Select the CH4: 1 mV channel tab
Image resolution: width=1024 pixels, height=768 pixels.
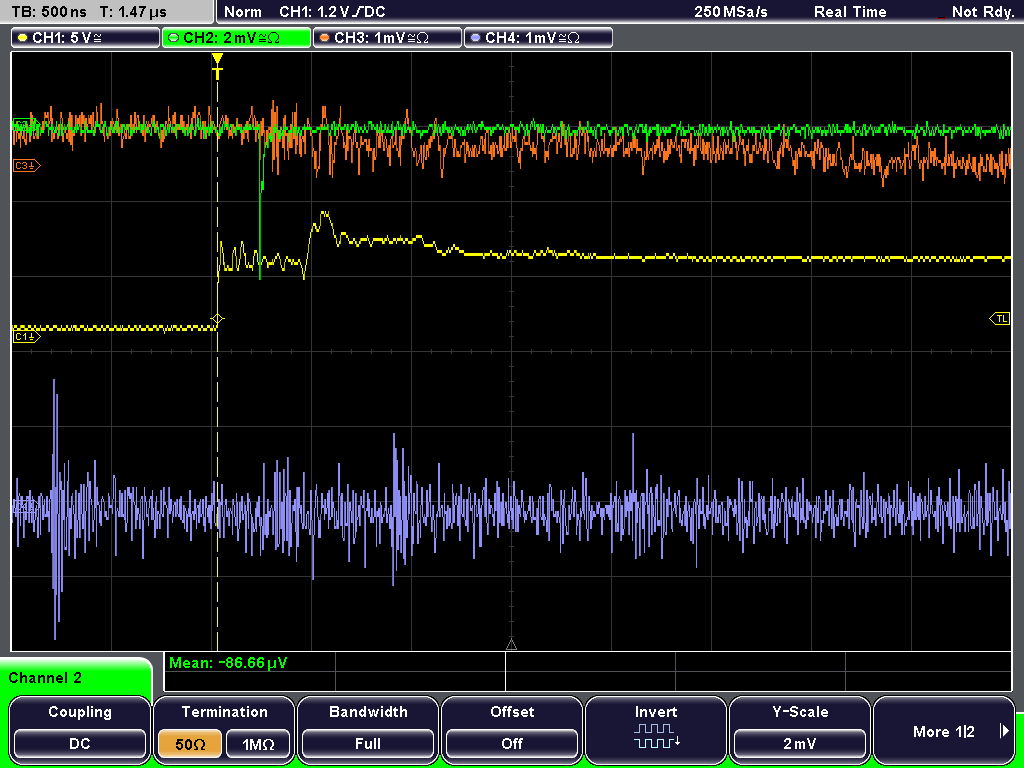coord(538,38)
